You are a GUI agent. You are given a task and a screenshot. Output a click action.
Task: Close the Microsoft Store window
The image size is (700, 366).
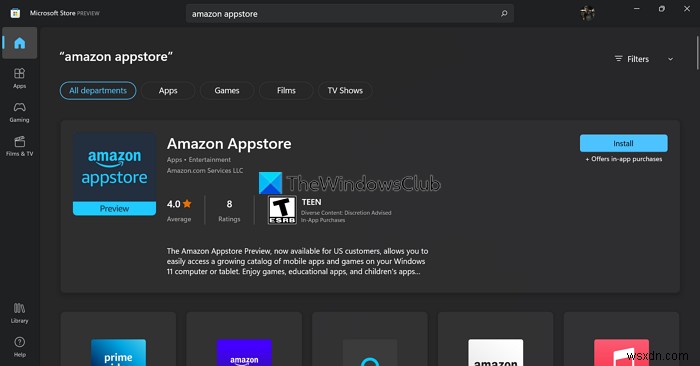tap(687, 9)
